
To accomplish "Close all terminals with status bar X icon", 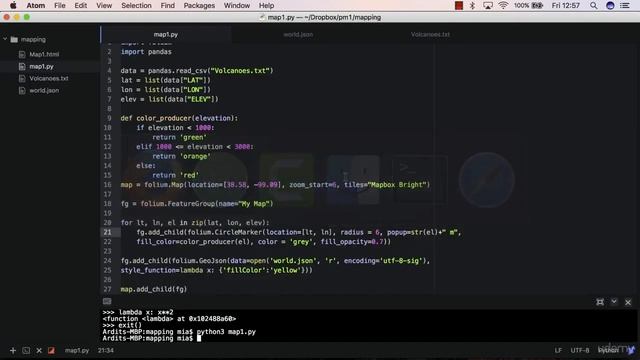I will (x=39, y=351).
